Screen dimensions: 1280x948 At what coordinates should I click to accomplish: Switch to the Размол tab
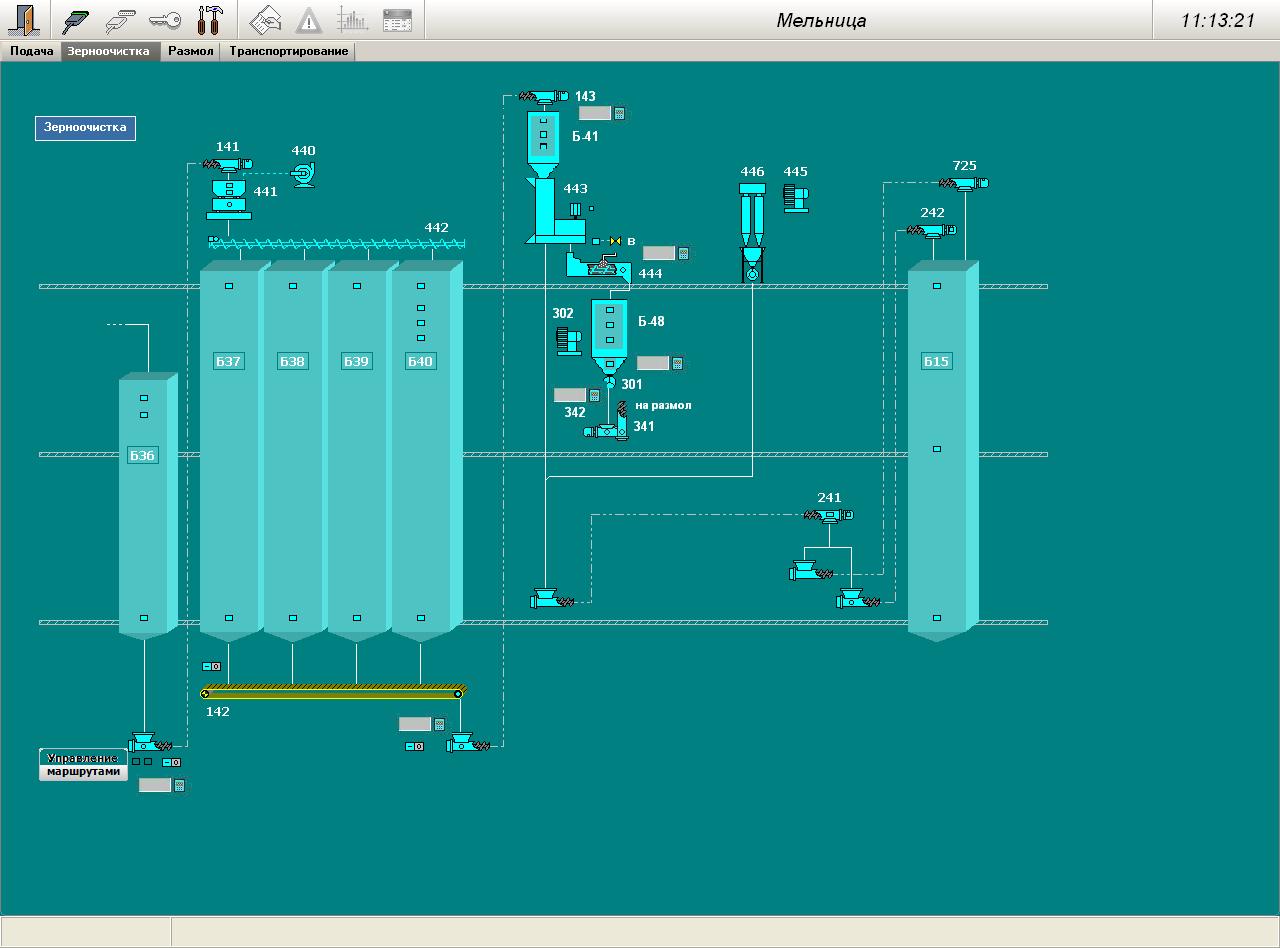coord(190,51)
